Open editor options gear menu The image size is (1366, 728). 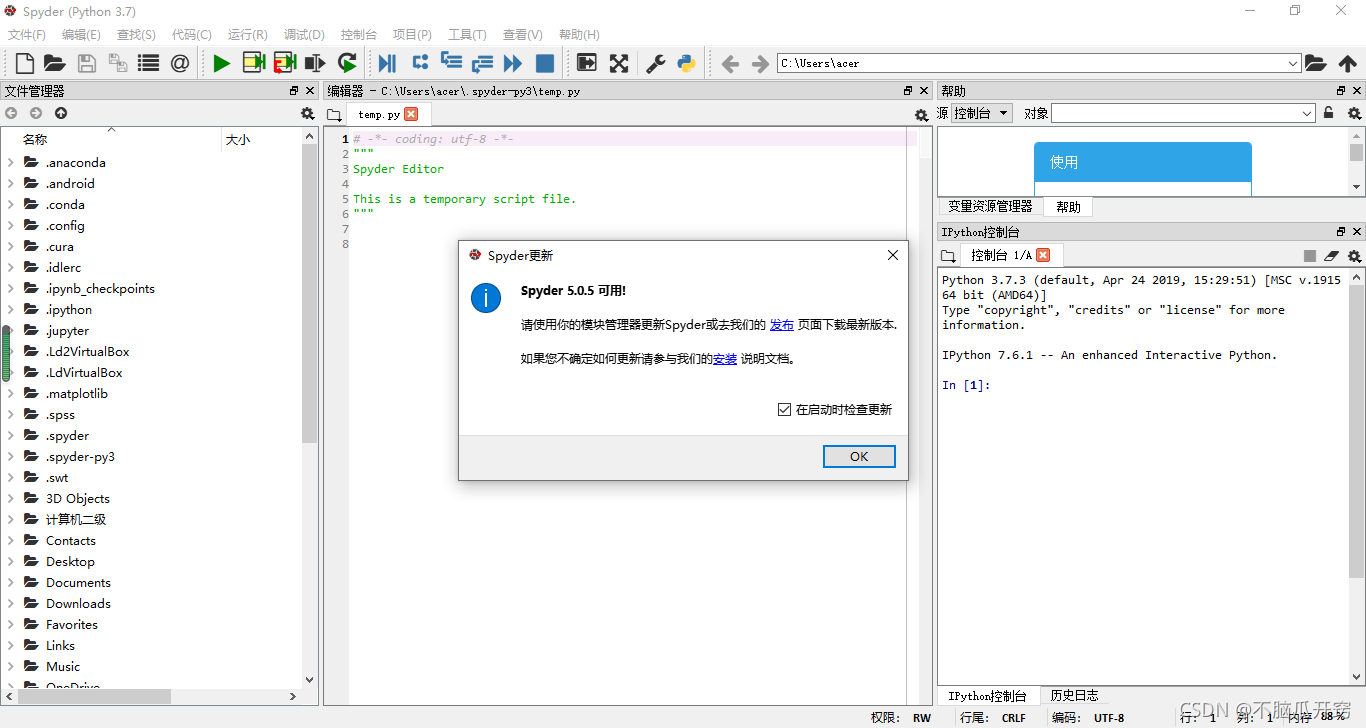(921, 115)
